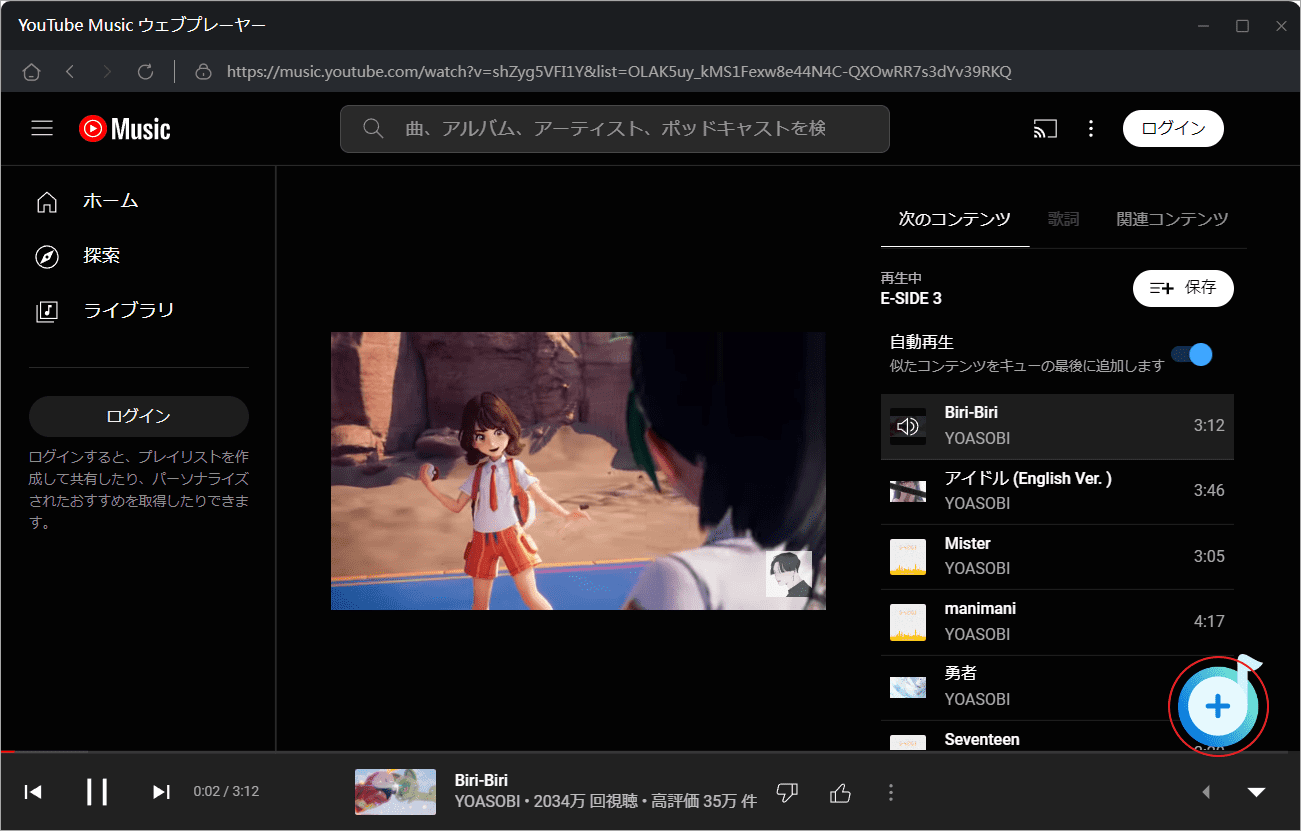Image resolution: width=1301 pixels, height=831 pixels.
Task: Switch to the 関連コンテンツ tab
Action: click(x=1172, y=219)
